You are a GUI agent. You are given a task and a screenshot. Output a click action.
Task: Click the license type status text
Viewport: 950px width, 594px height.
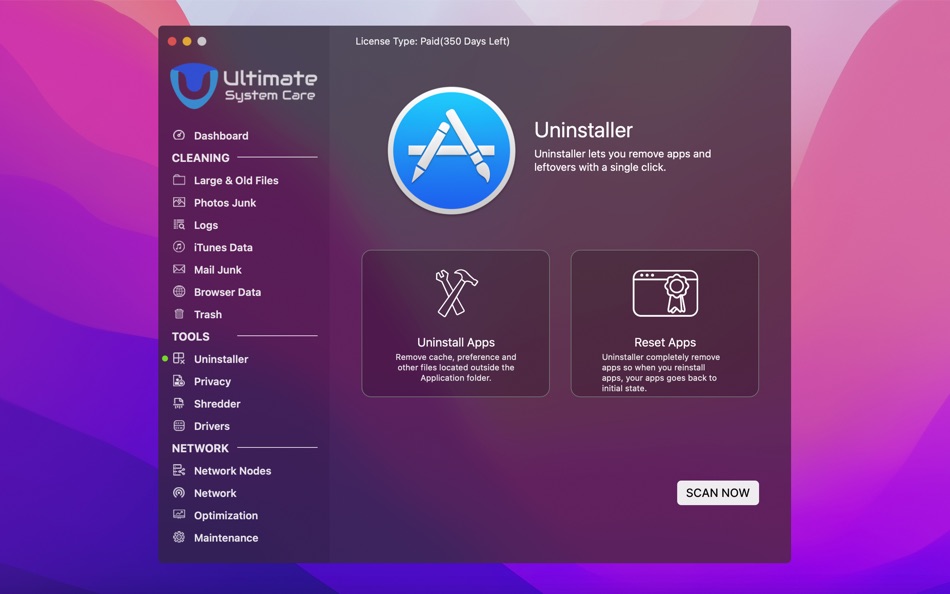[432, 41]
